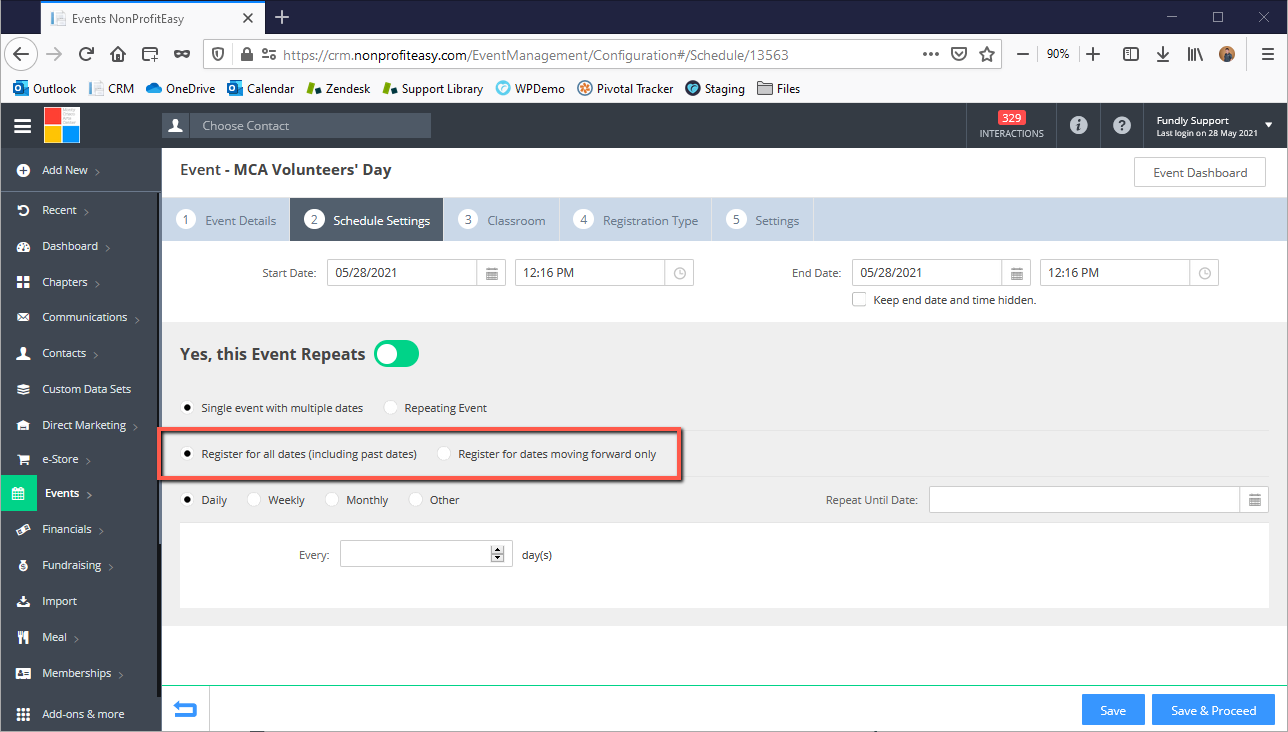The height and width of the screenshot is (732, 1288).
Task: Click the blue back arrow icon
Action: (185, 709)
